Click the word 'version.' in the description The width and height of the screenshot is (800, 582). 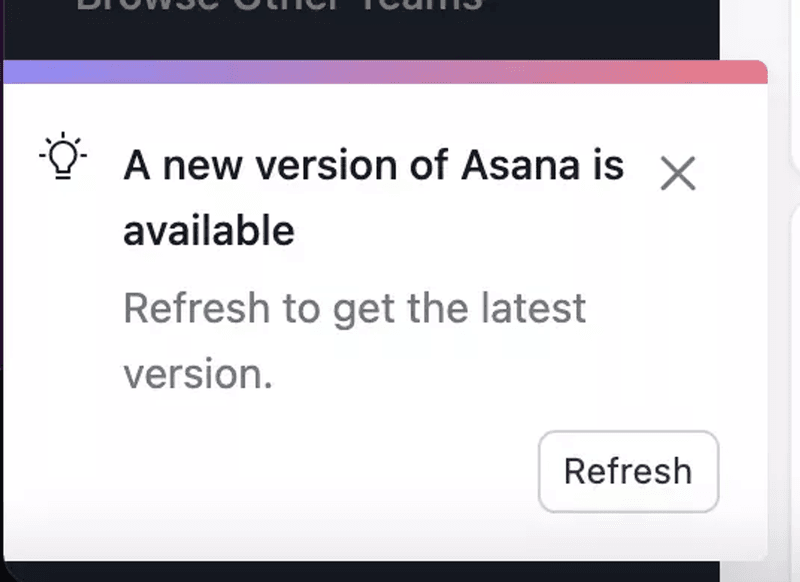pos(197,374)
